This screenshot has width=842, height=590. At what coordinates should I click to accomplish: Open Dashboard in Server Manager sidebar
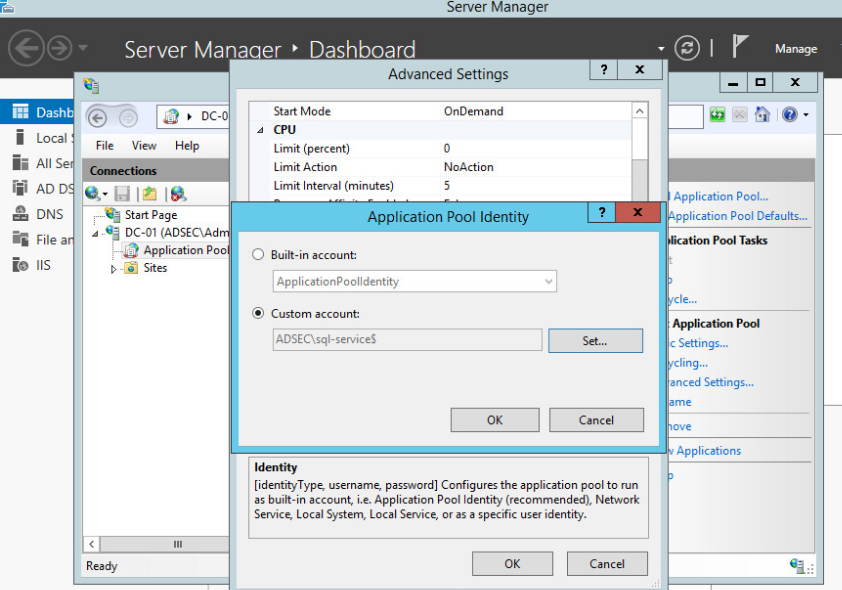(x=37, y=112)
